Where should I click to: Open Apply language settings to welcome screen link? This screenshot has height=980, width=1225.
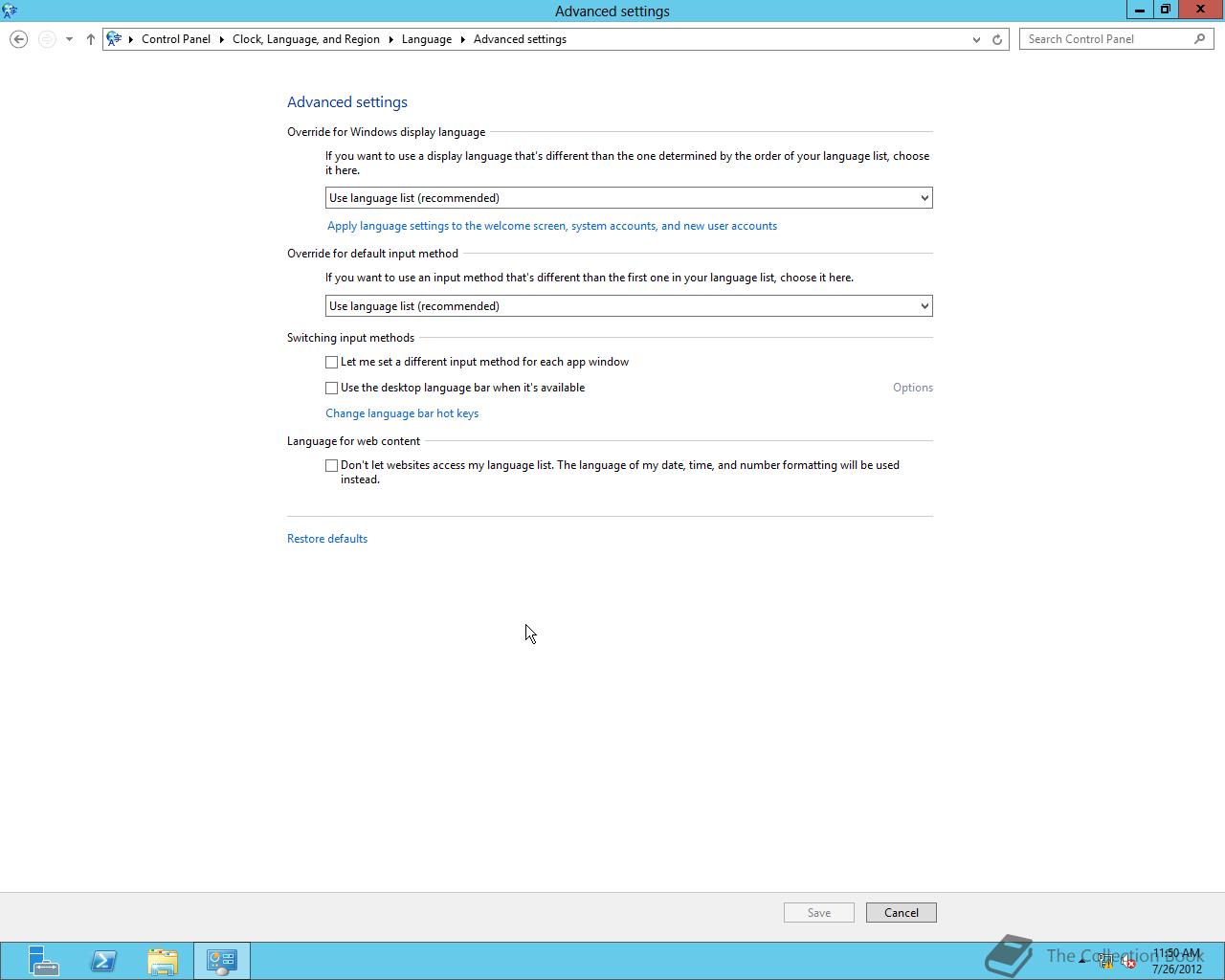click(552, 226)
